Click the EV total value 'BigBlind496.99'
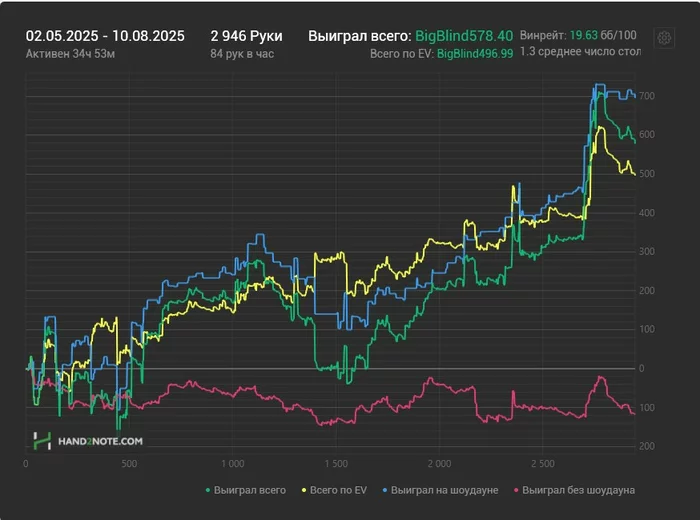Image resolution: width=700 pixels, height=520 pixels. pos(475,54)
